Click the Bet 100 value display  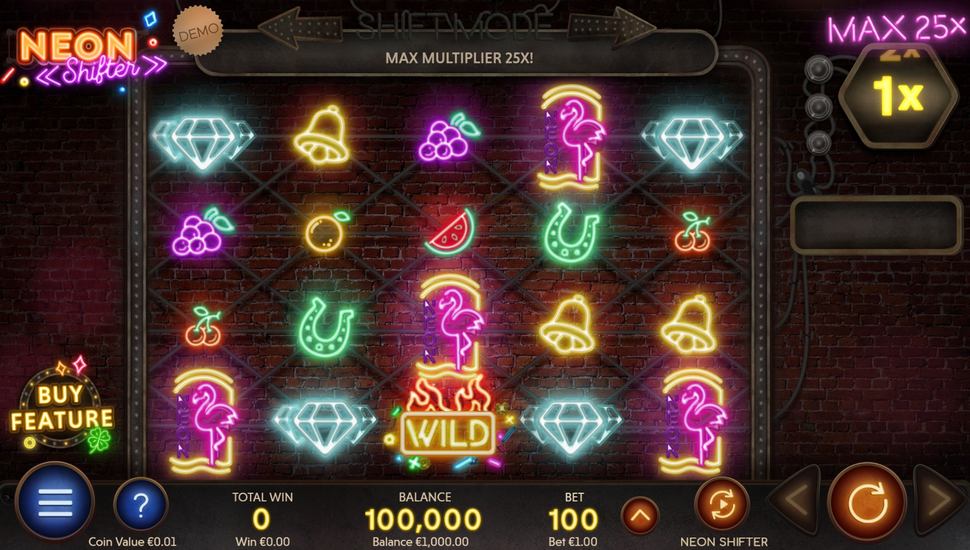573,519
